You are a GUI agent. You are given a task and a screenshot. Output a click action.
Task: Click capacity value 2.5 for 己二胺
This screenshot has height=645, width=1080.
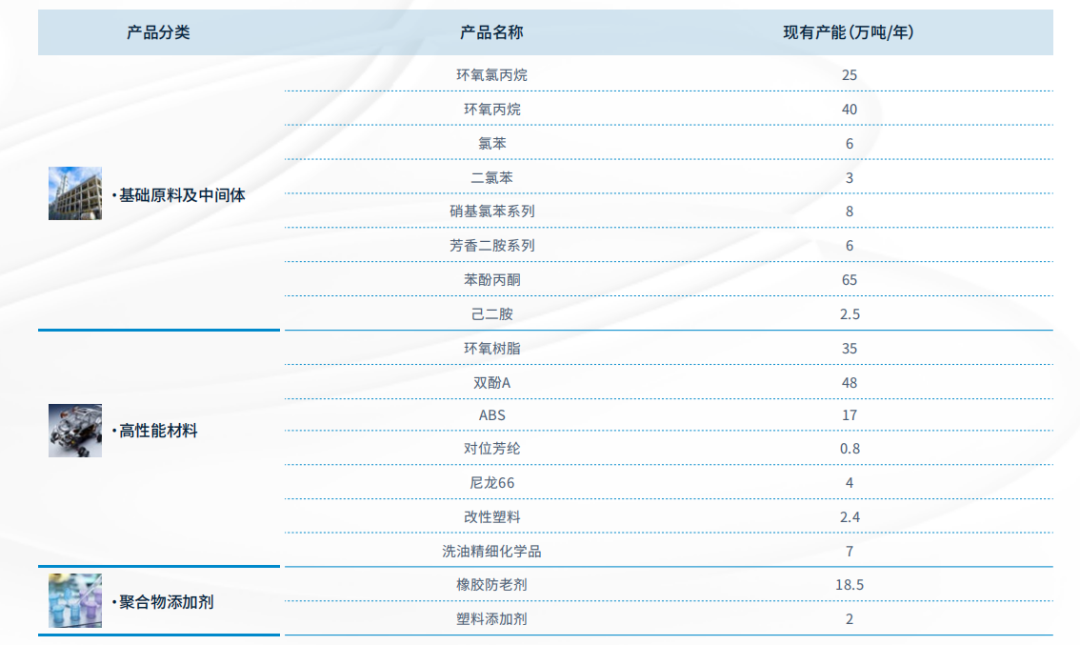(849, 314)
